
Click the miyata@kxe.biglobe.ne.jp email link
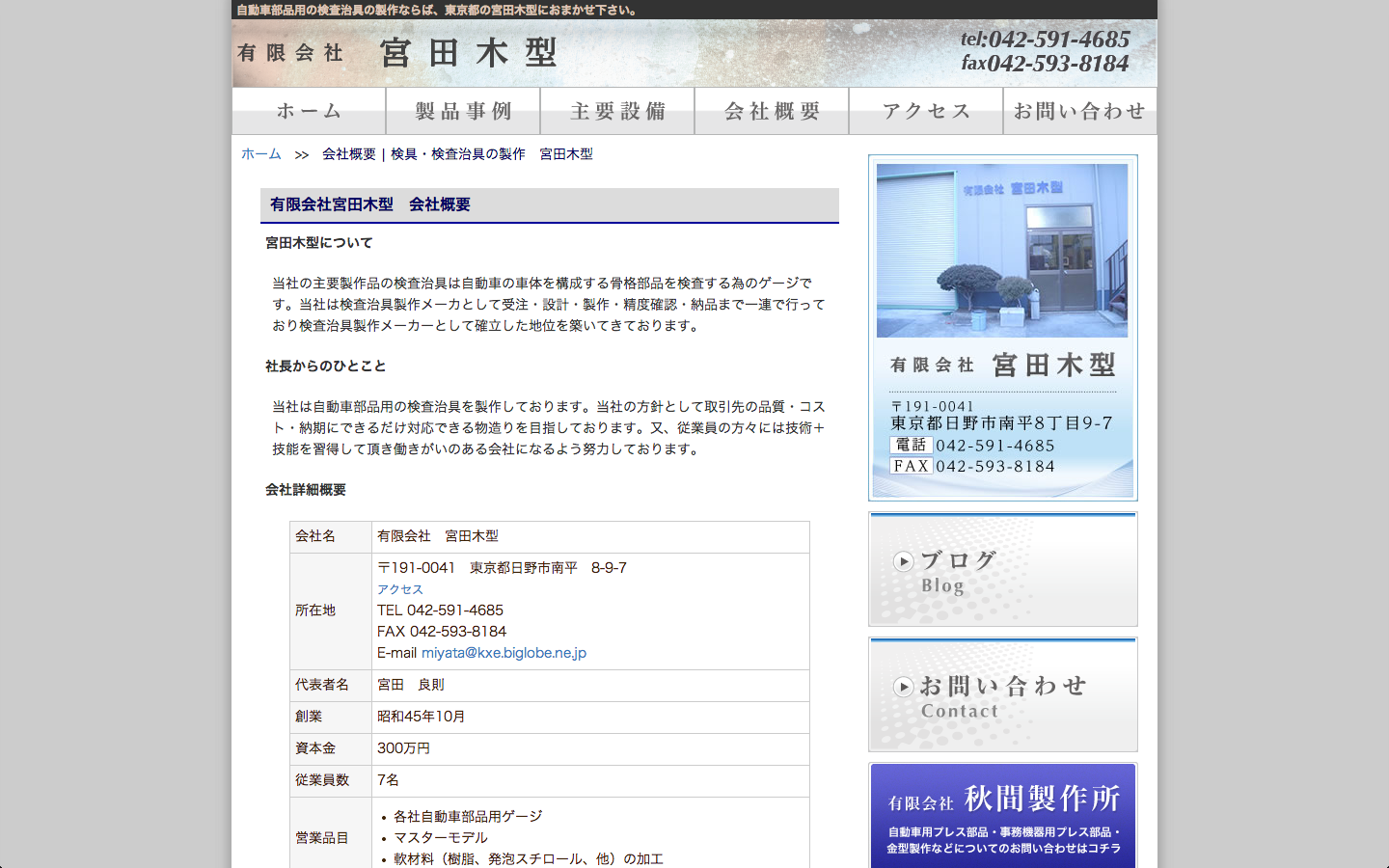pos(504,653)
